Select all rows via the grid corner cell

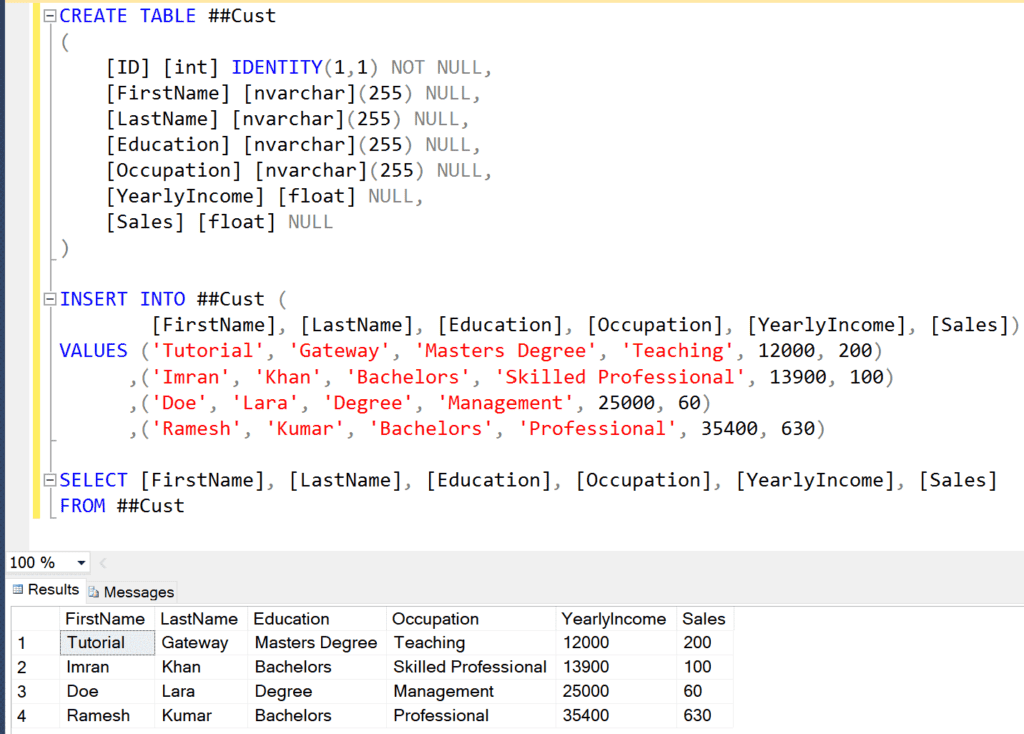tap(33, 618)
